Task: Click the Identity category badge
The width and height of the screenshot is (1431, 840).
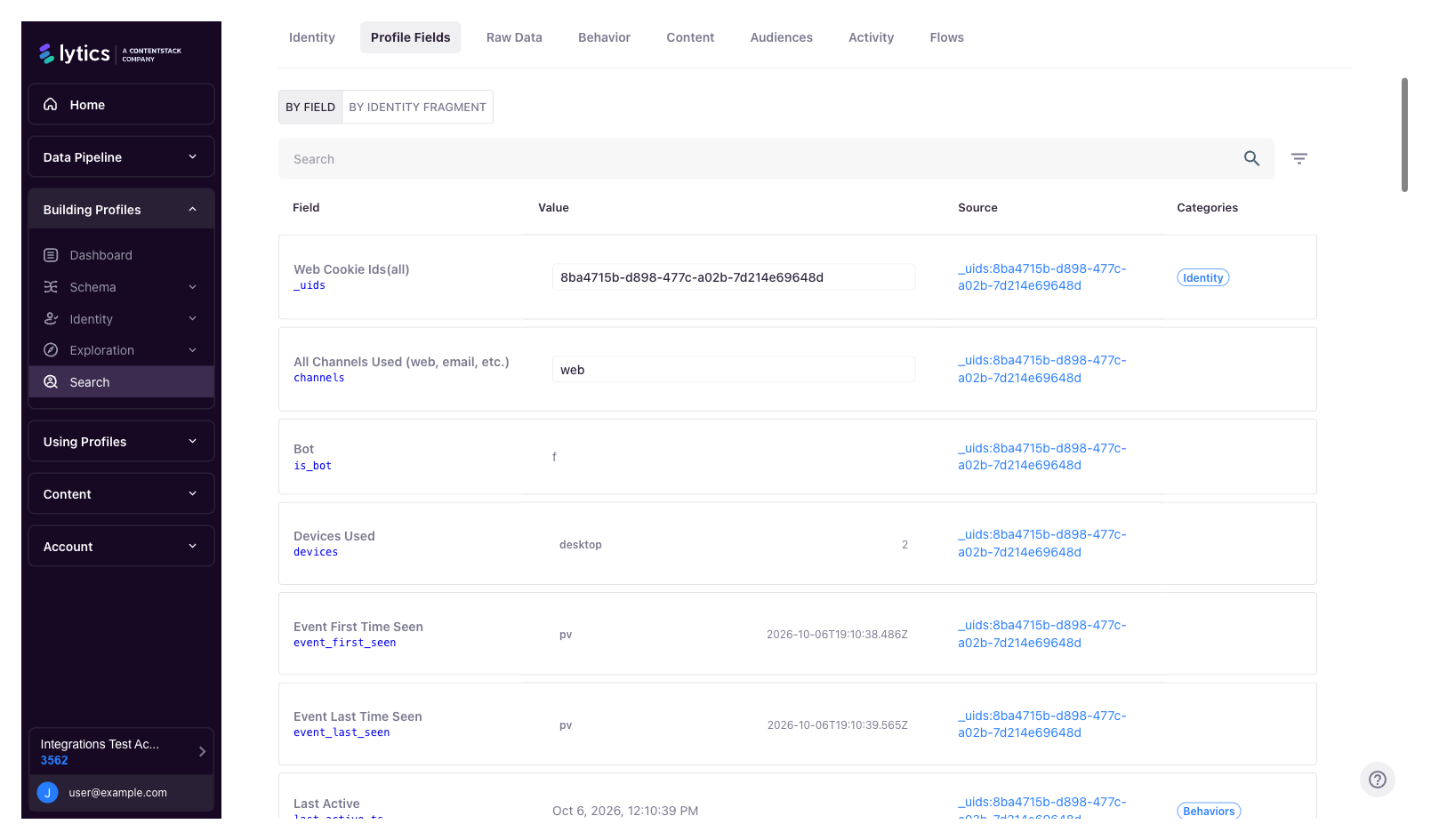Action: click(1203, 277)
